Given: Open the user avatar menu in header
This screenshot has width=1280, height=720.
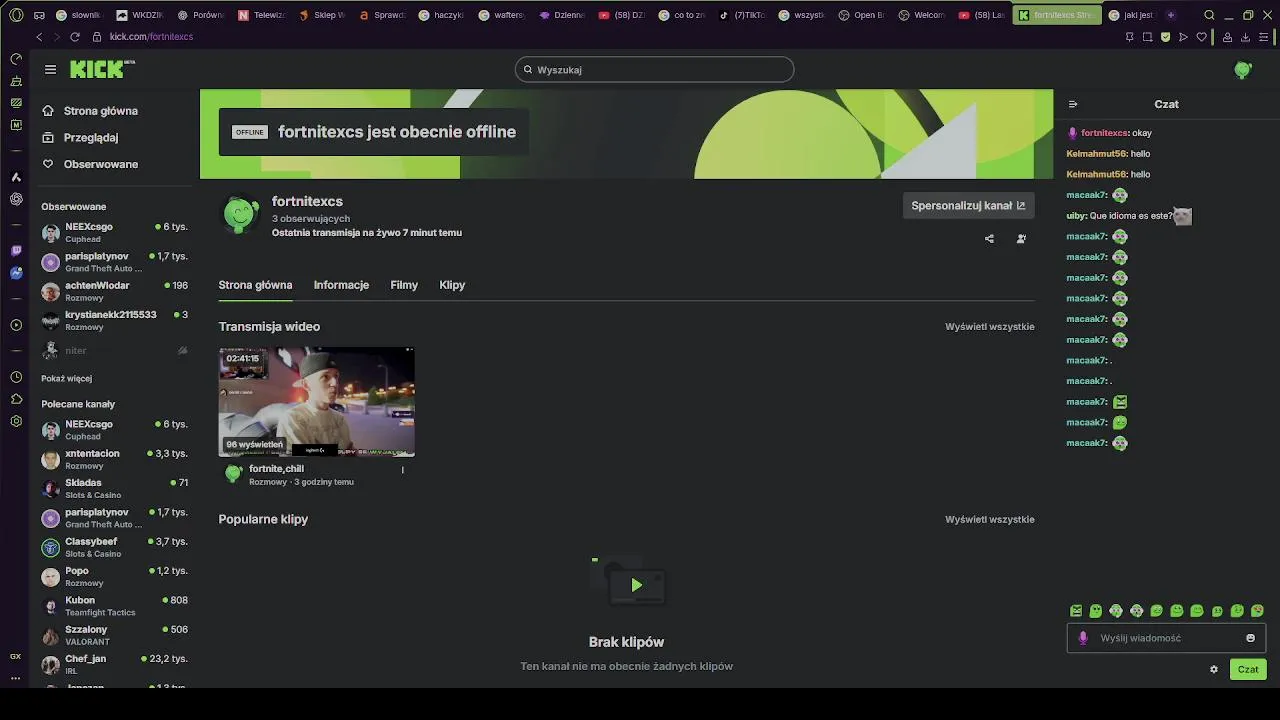Looking at the screenshot, I should [1243, 70].
